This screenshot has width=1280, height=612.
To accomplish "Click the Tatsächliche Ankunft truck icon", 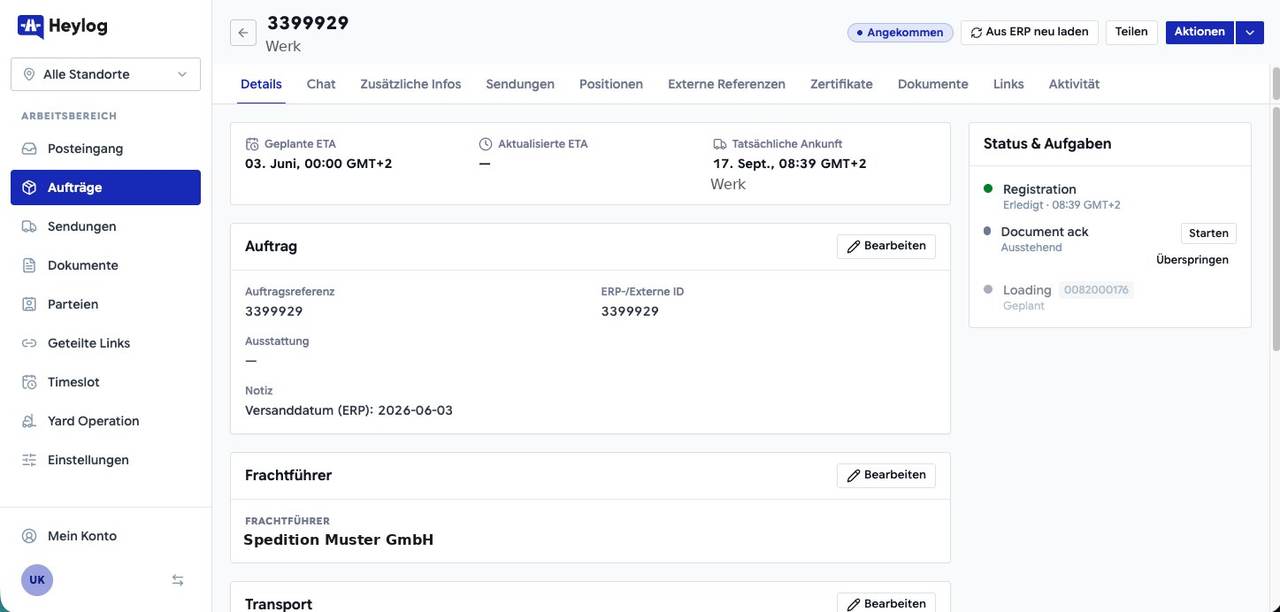I will click(x=720, y=144).
